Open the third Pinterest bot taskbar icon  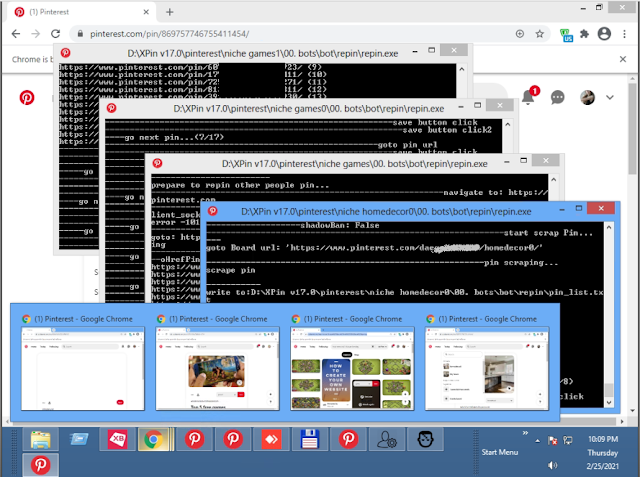tap(348, 439)
